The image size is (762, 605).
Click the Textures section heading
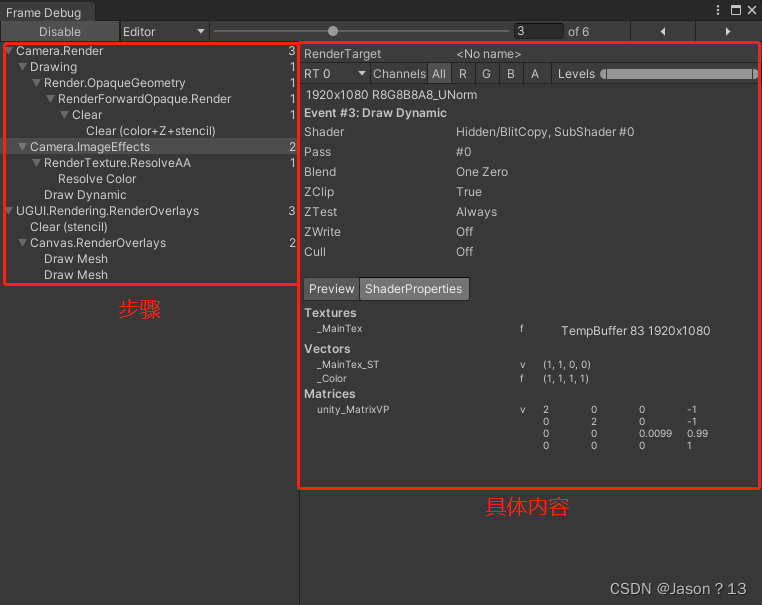pyautogui.click(x=330, y=313)
